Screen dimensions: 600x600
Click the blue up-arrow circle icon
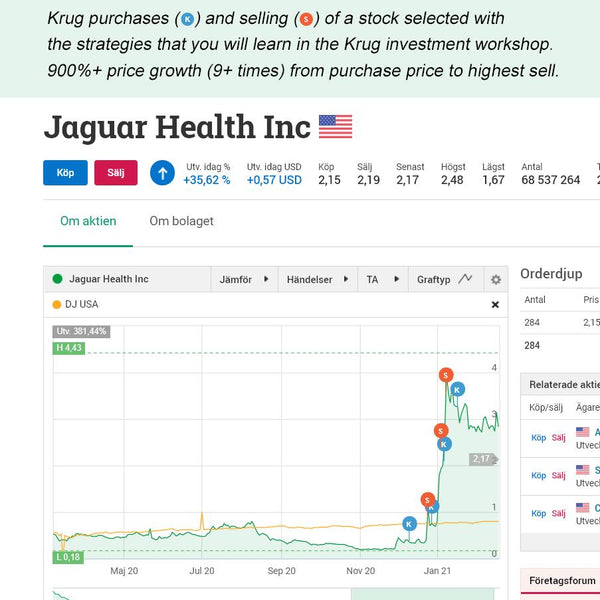click(x=162, y=173)
